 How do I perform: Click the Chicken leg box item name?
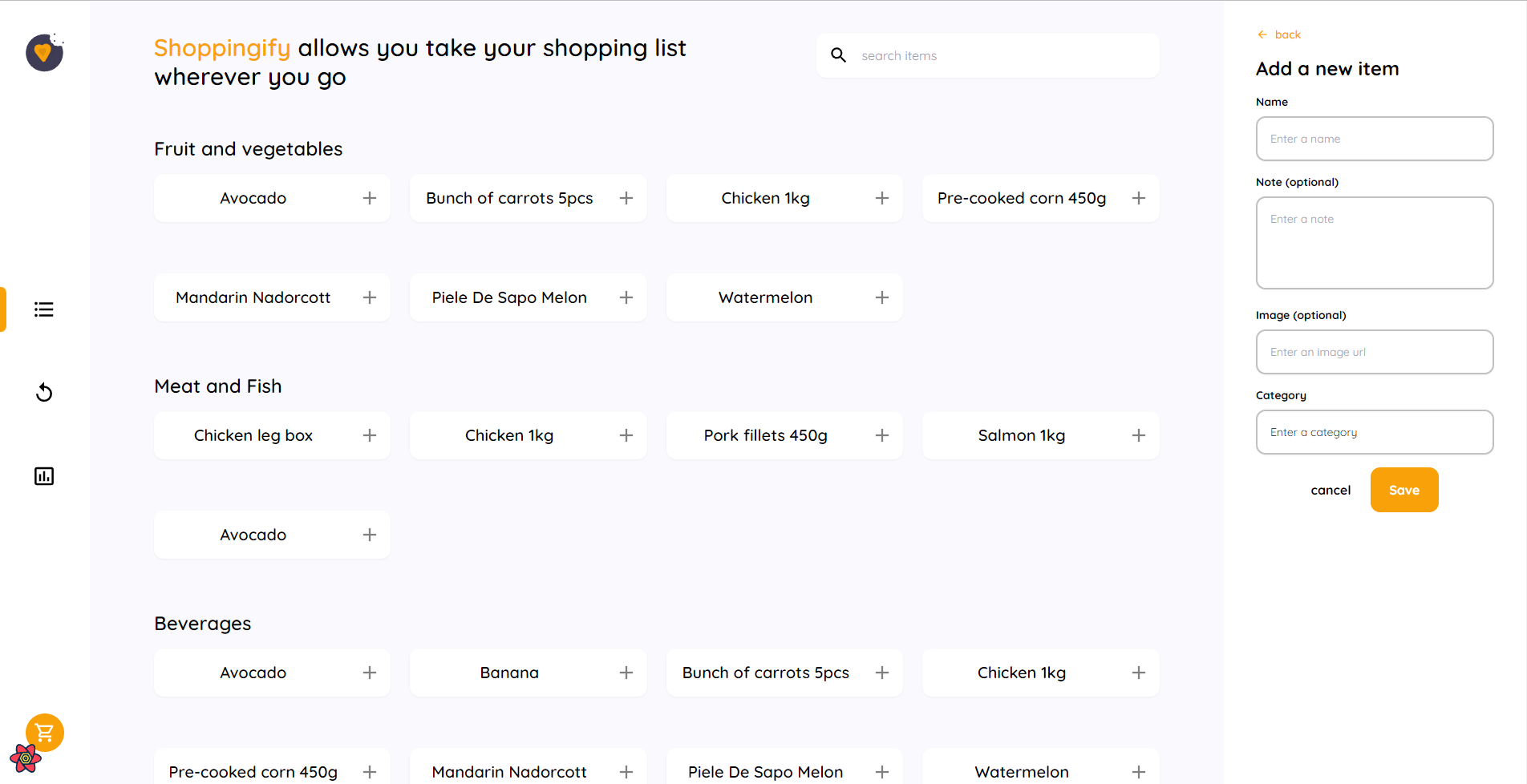(x=253, y=435)
